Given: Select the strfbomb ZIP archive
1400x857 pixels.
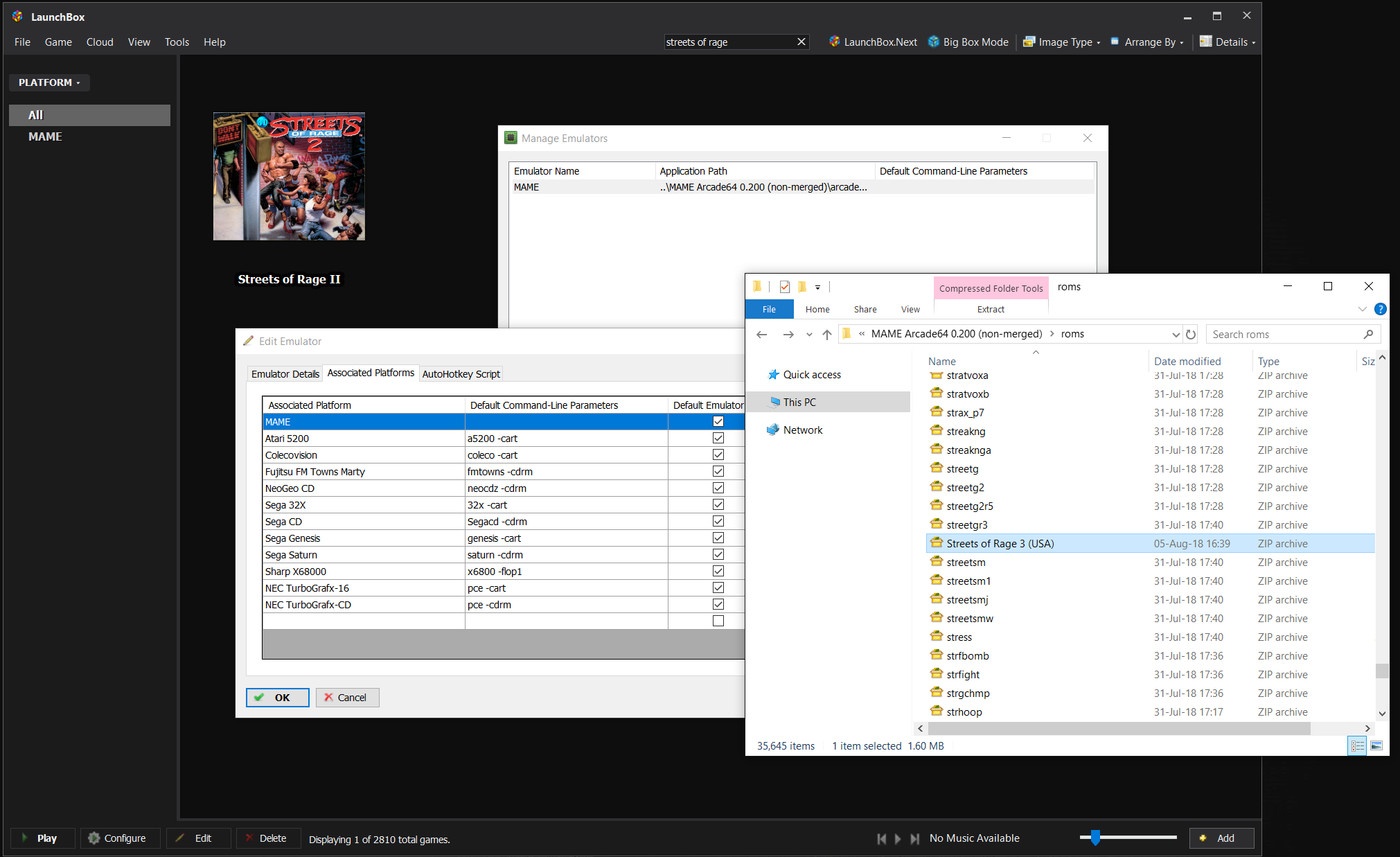Looking at the screenshot, I should [1150, 656].
